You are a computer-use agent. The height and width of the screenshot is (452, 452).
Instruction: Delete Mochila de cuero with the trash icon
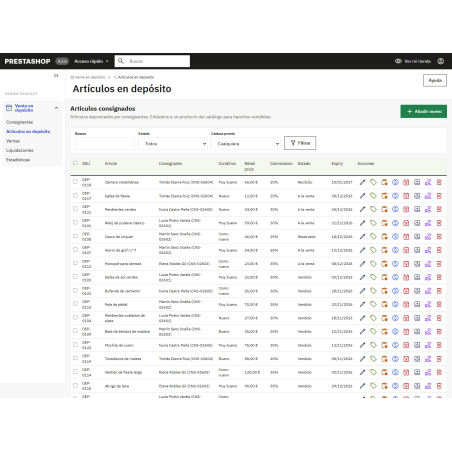point(439,345)
